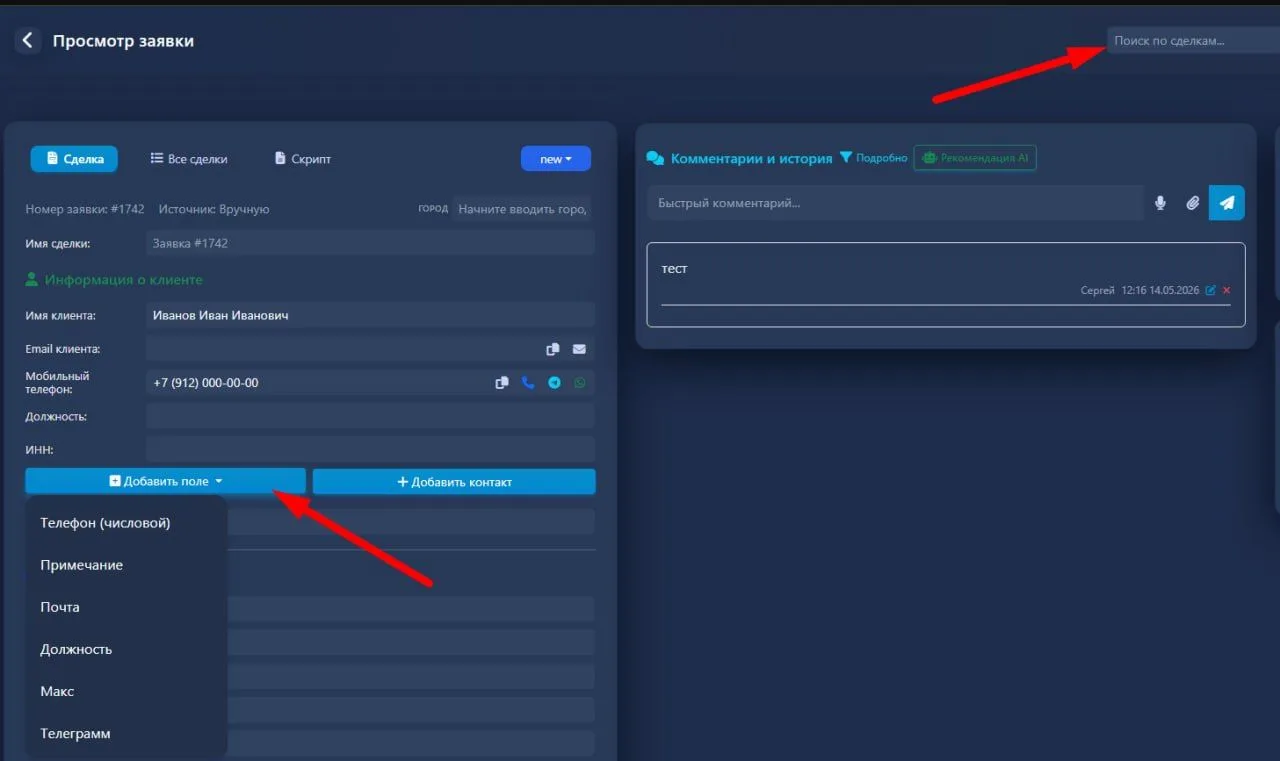
Task: Open the 'new' status dropdown
Action: click(x=555, y=159)
